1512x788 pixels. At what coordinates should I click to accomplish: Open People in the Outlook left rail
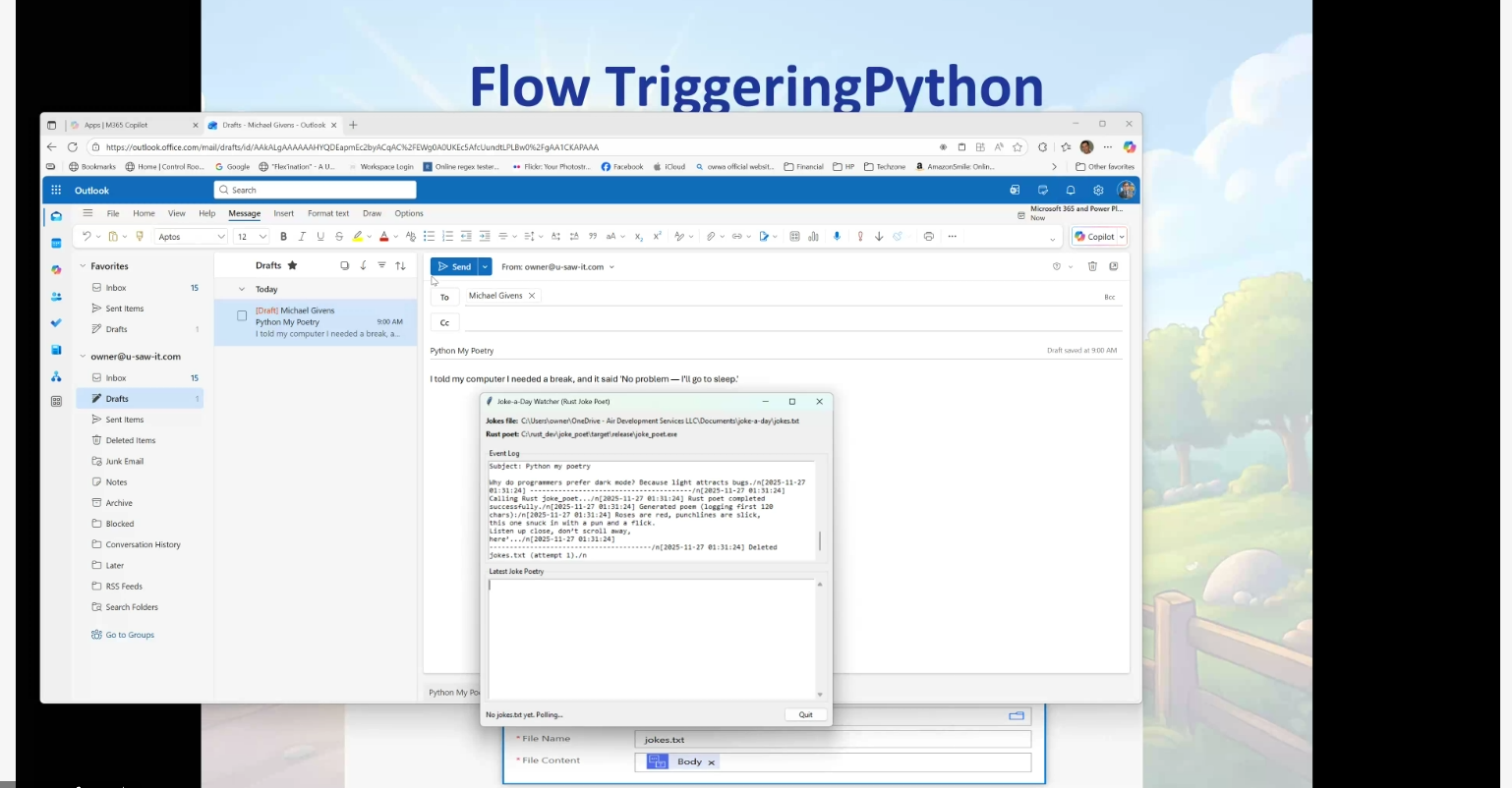point(56,296)
